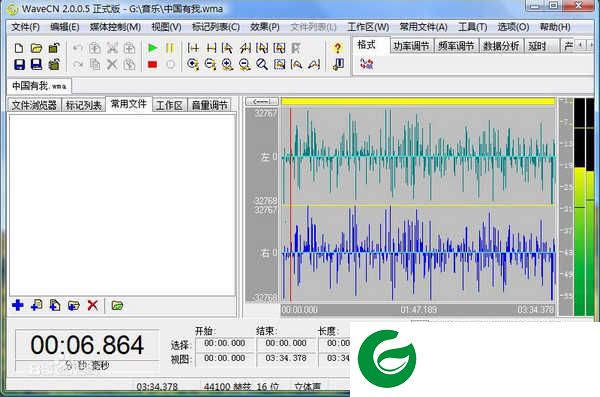Screen dimensions: 600x397
Task: Click the format conversion icon under the 格式 tab
Action: (367, 64)
